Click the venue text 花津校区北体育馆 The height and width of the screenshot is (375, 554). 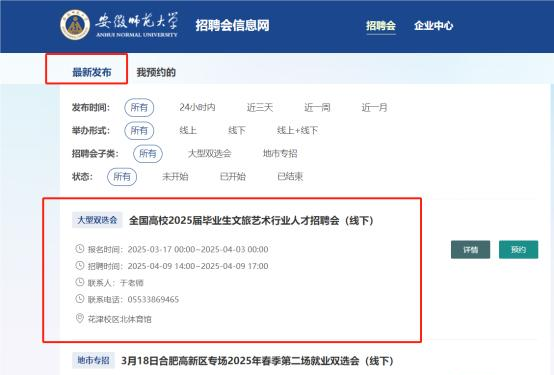119,319
